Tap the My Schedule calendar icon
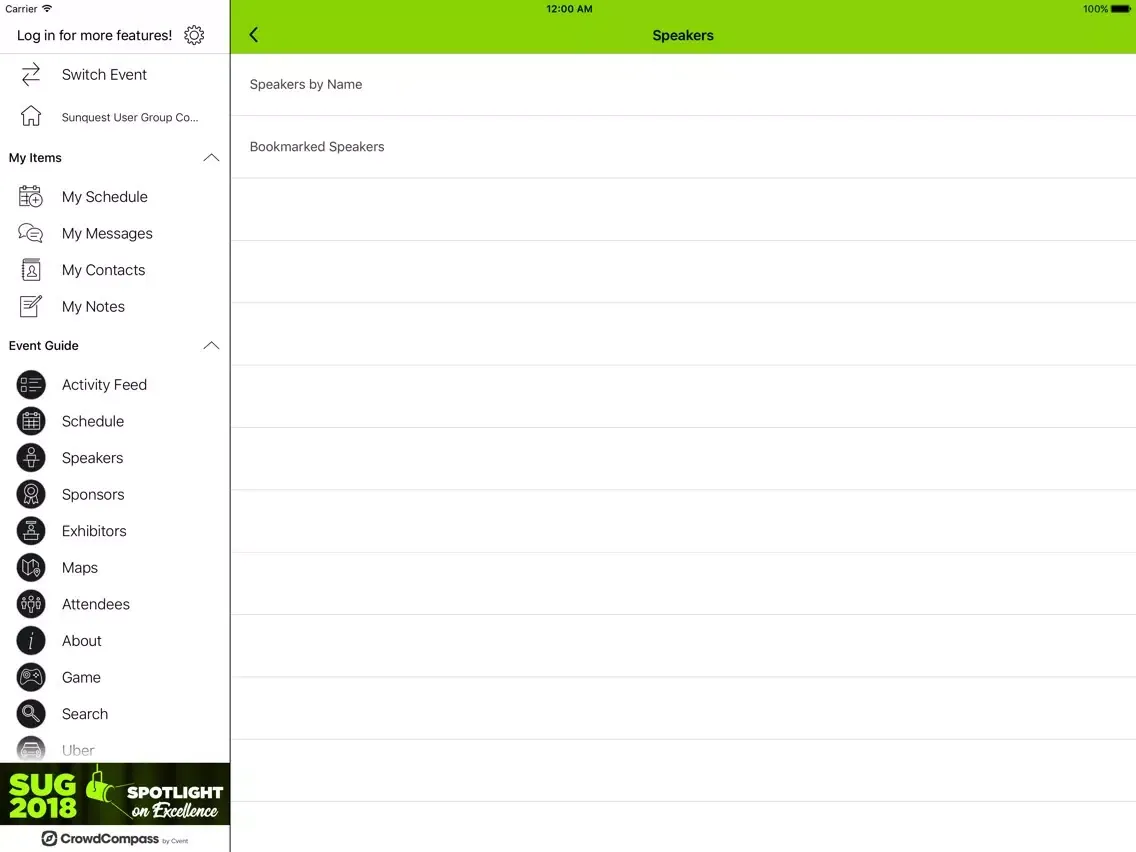1136x852 pixels. 30,196
